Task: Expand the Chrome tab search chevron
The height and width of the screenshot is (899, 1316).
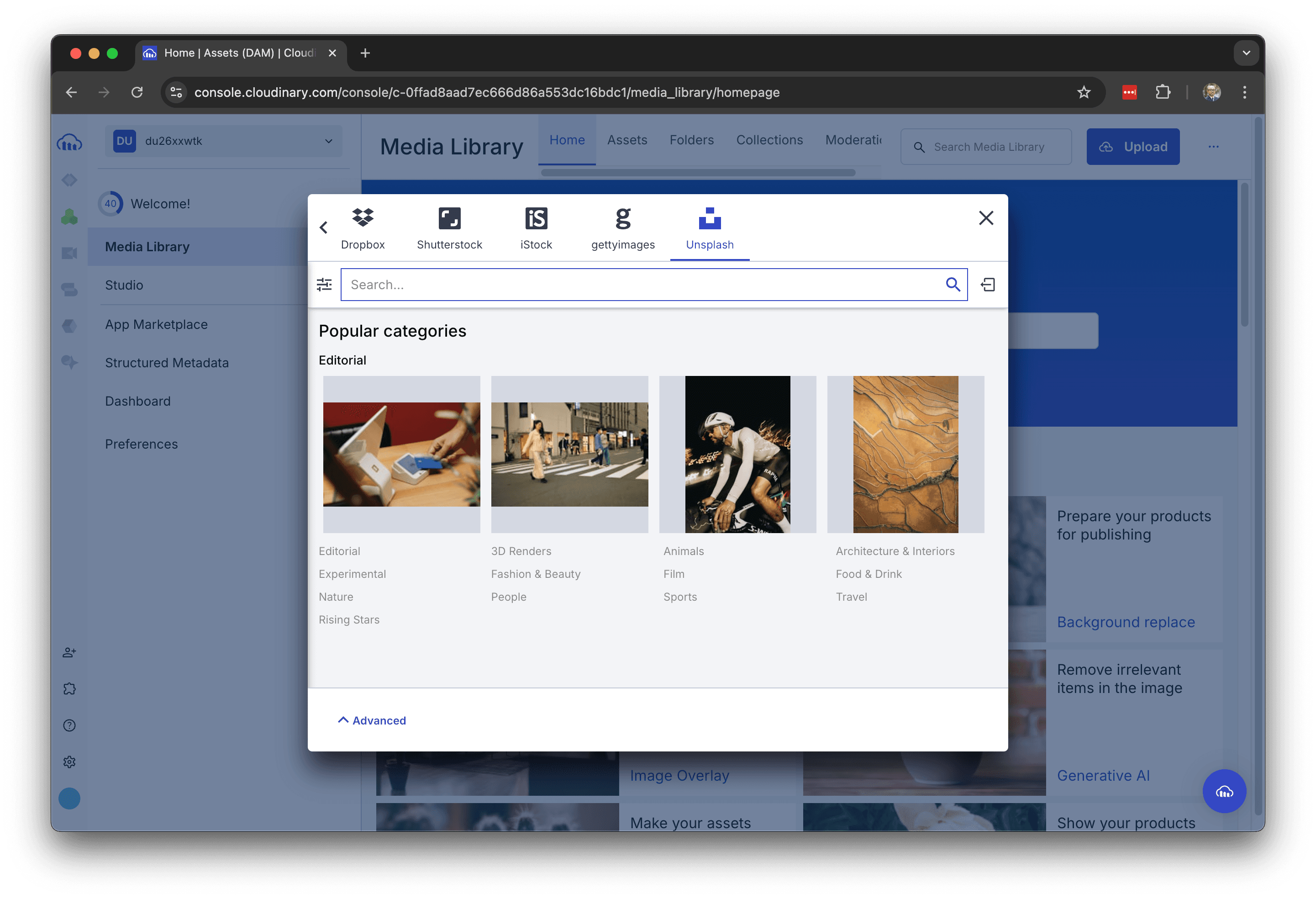Action: tap(1246, 53)
